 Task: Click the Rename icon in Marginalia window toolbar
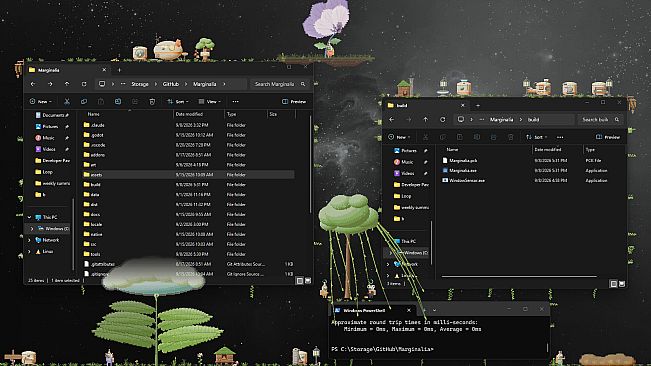[118, 101]
